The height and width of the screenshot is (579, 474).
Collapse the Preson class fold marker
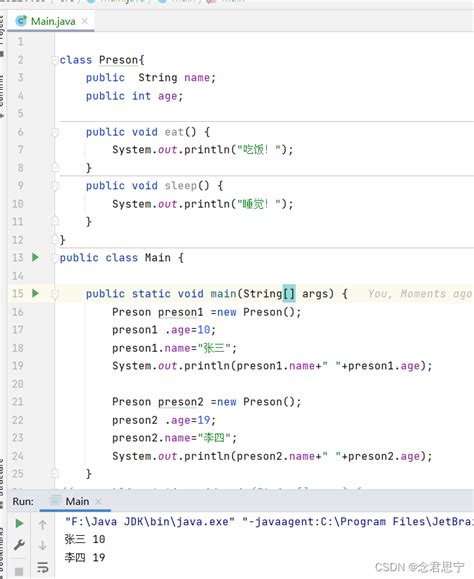click(x=55, y=60)
